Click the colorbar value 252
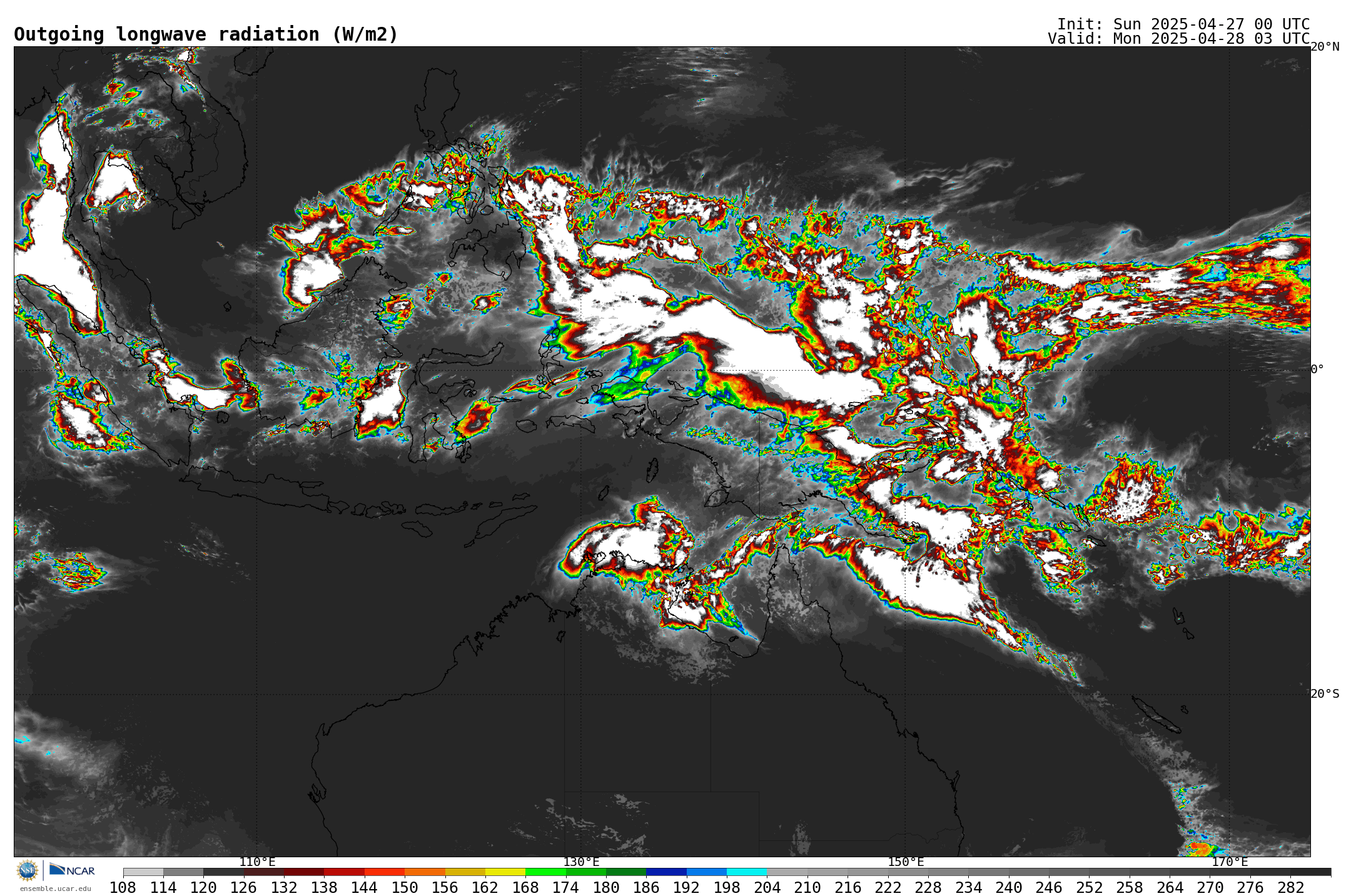Image resolution: width=1351 pixels, height=896 pixels. click(x=1089, y=888)
